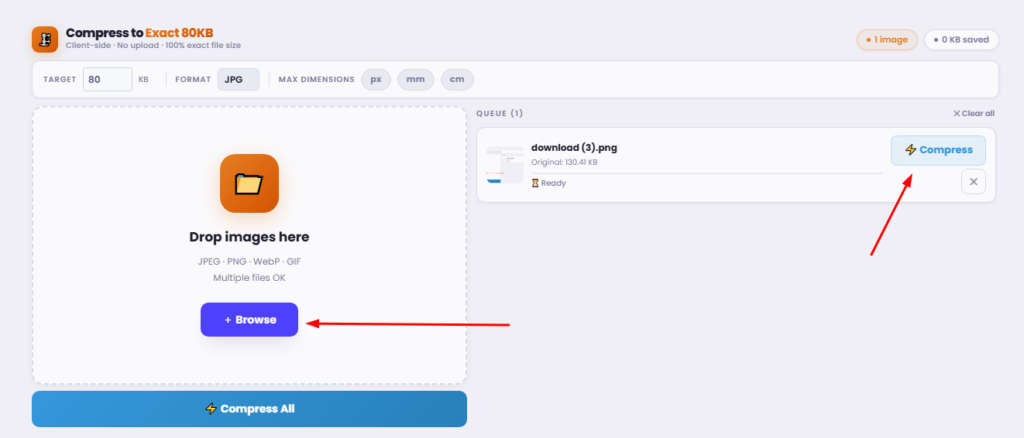Click the orange app logo icon
This screenshot has width=1024, height=438.
coord(45,39)
